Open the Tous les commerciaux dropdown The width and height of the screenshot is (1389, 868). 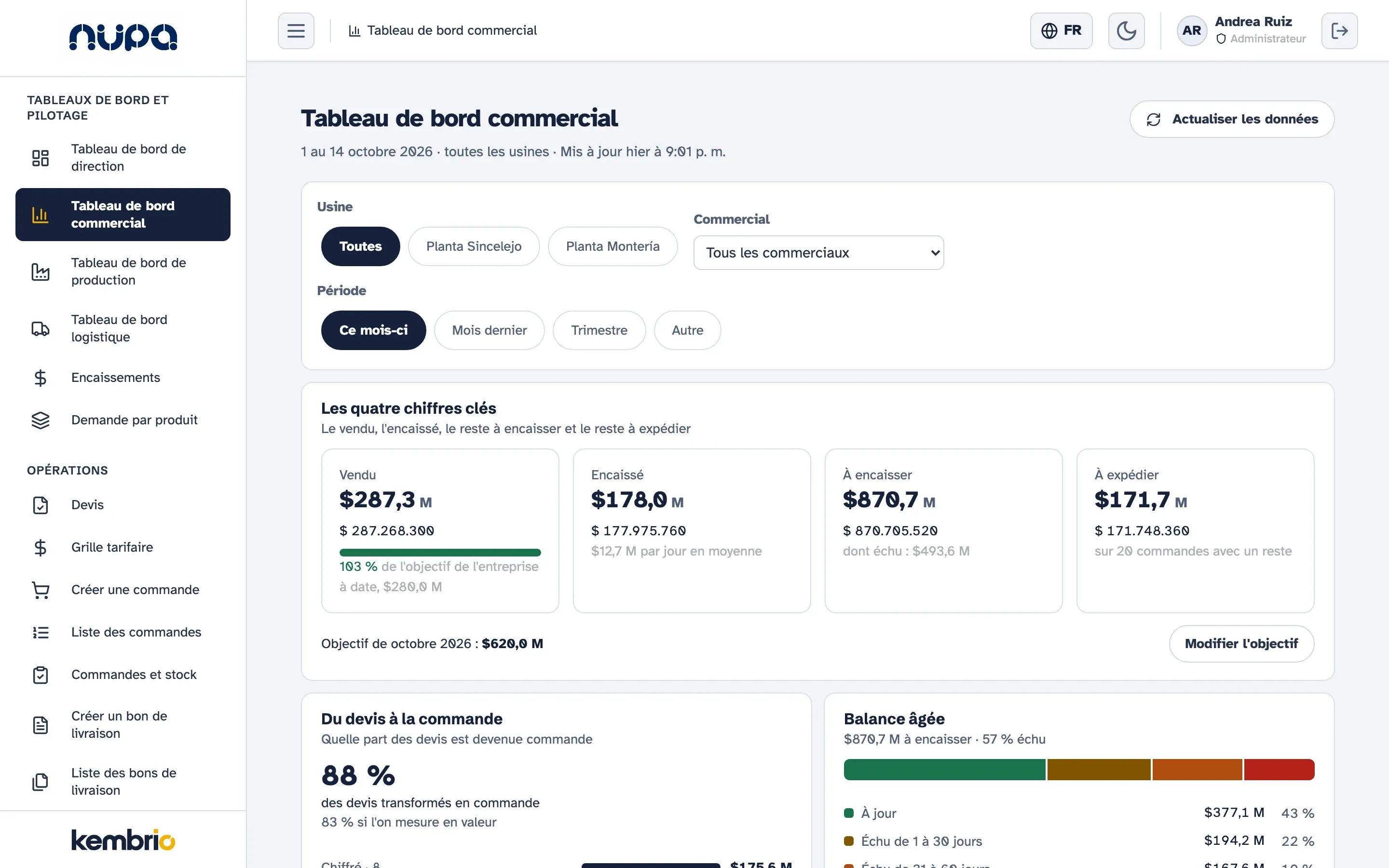[818, 253]
